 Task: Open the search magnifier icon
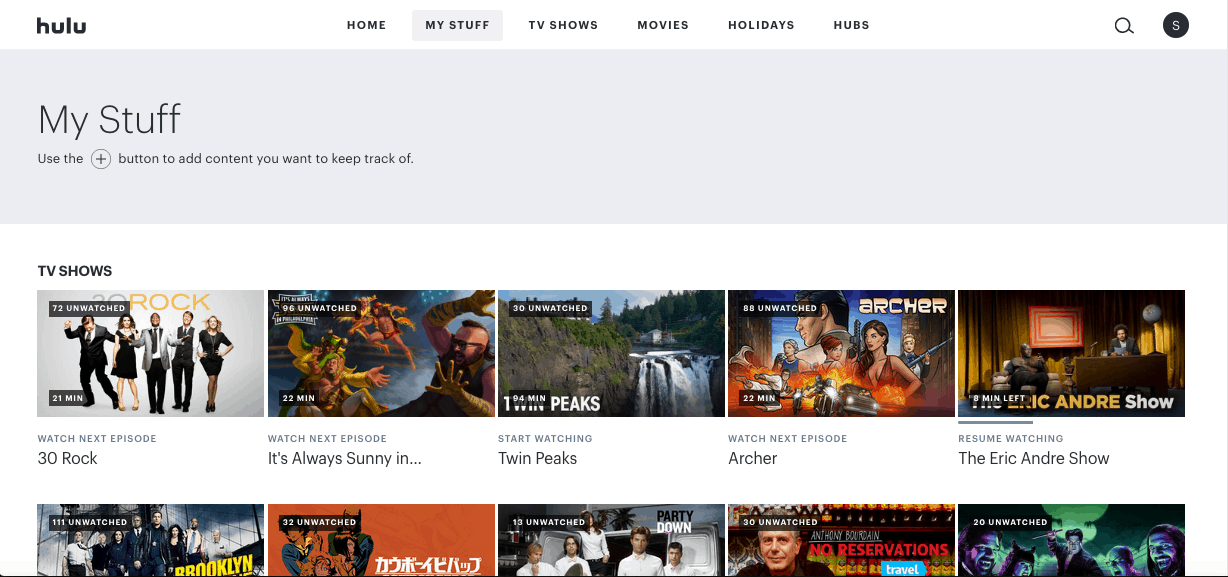1124,26
